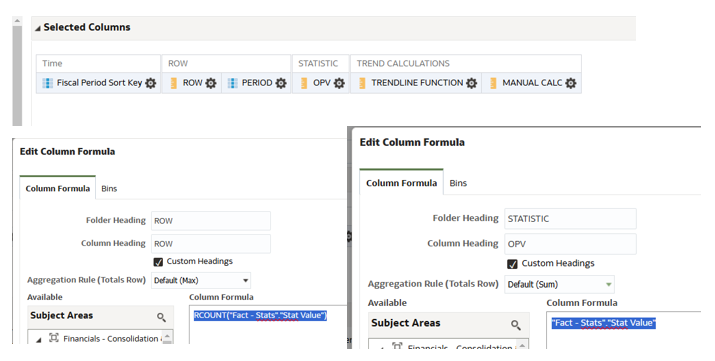Click Column Heading field containing OPV
Screen dimensions: 715x361
tap(570, 244)
